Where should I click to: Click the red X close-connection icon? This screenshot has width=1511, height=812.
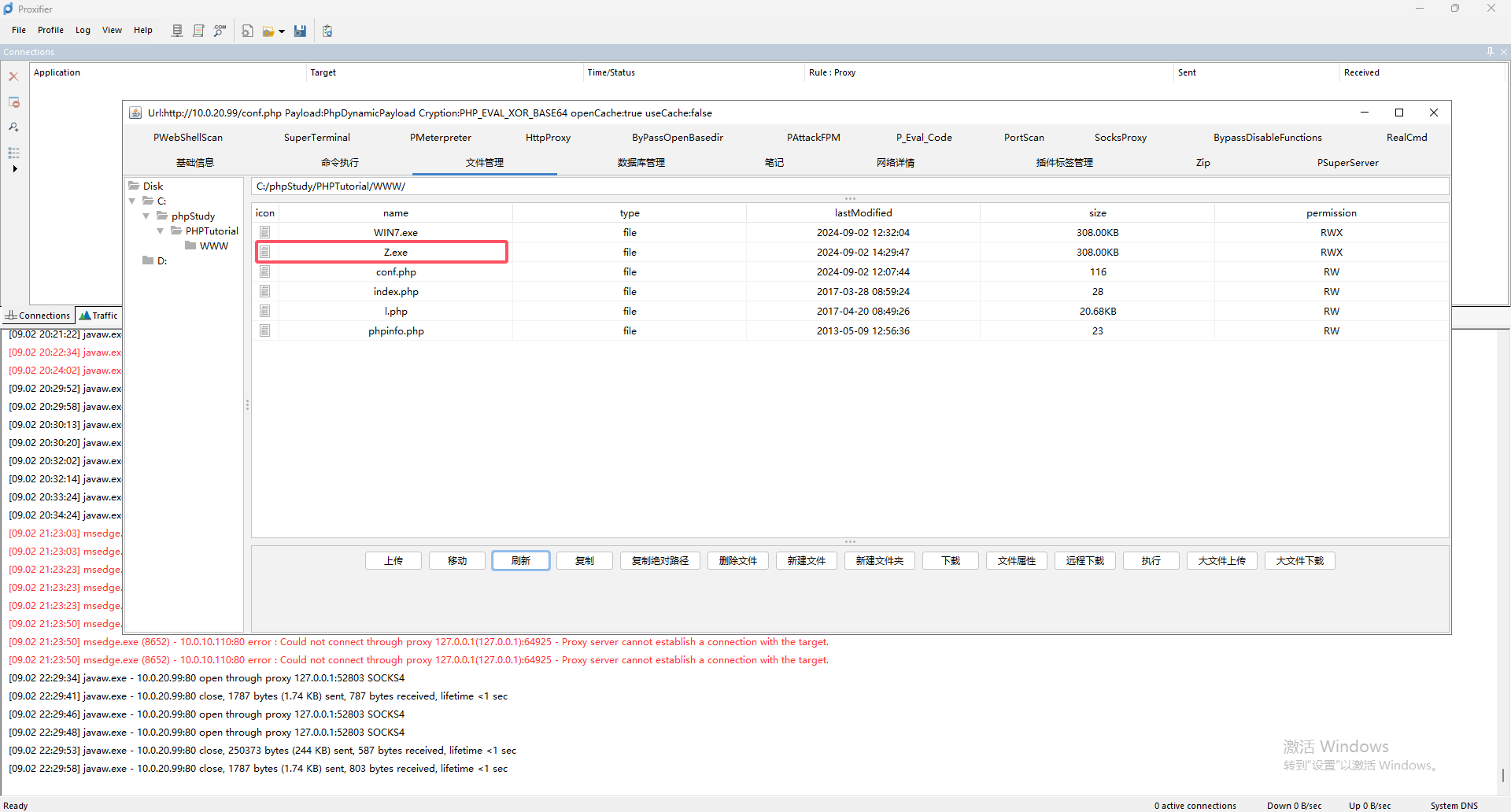click(13, 76)
